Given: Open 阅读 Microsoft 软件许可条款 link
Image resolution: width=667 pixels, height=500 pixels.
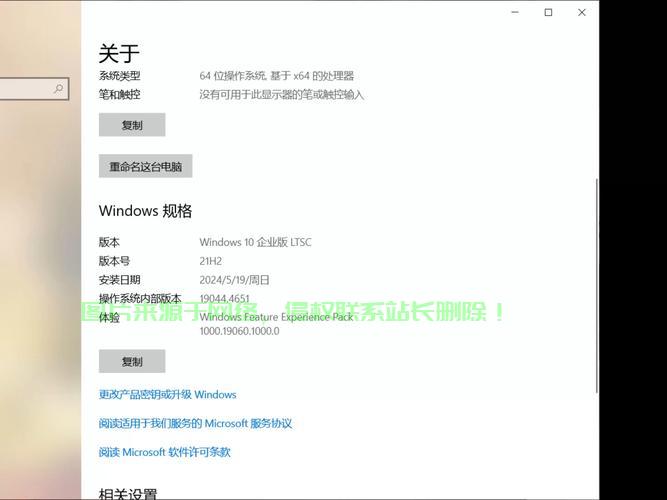Looking at the screenshot, I should point(165,452).
